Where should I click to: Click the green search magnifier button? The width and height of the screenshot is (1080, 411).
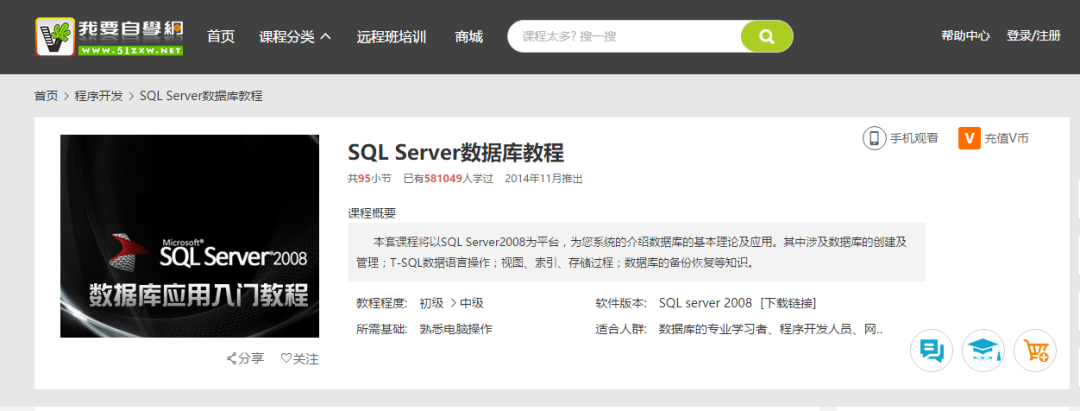click(767, 36)
